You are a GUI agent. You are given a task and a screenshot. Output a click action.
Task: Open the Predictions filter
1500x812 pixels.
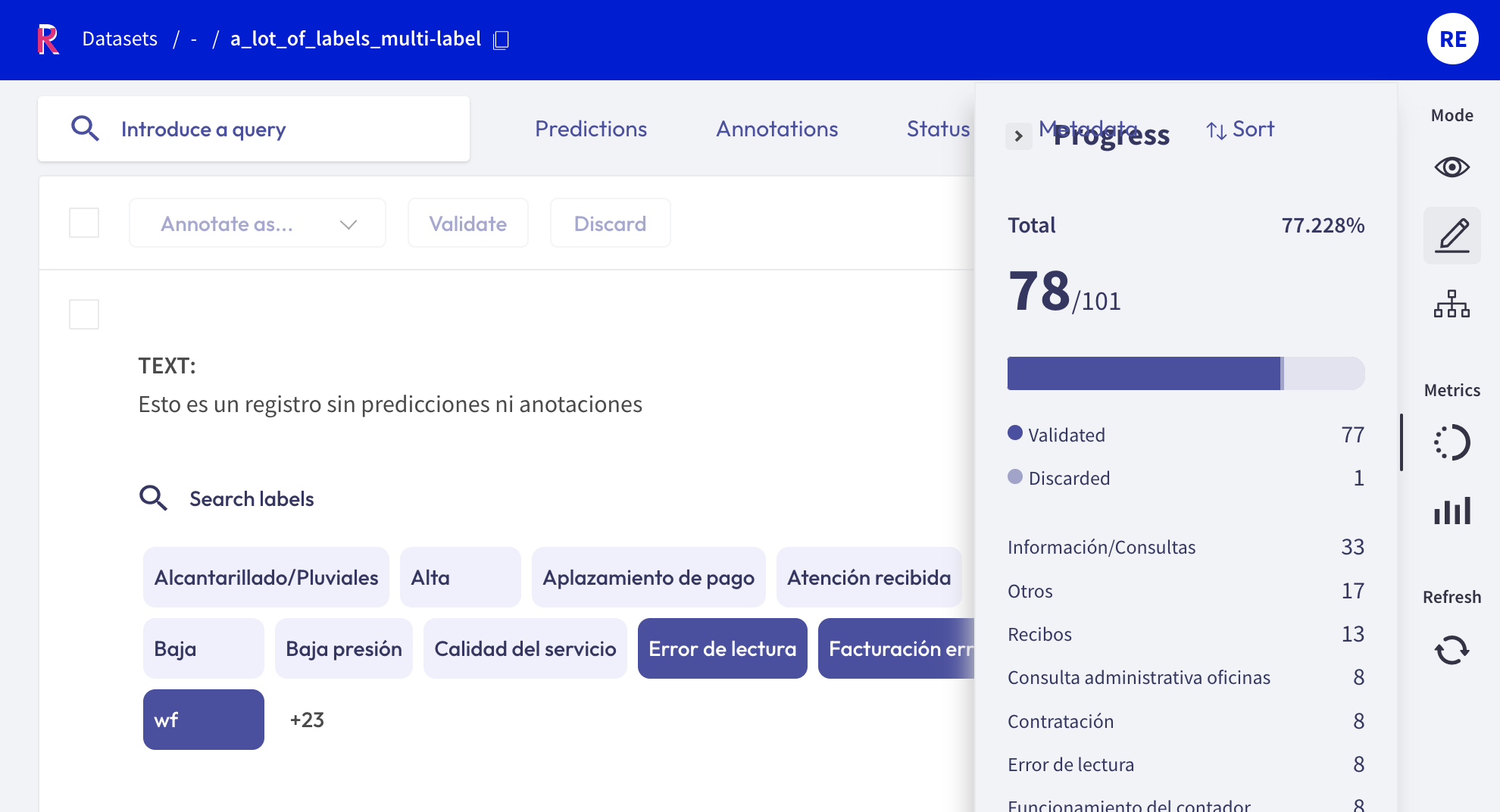(x=591, y=129)
